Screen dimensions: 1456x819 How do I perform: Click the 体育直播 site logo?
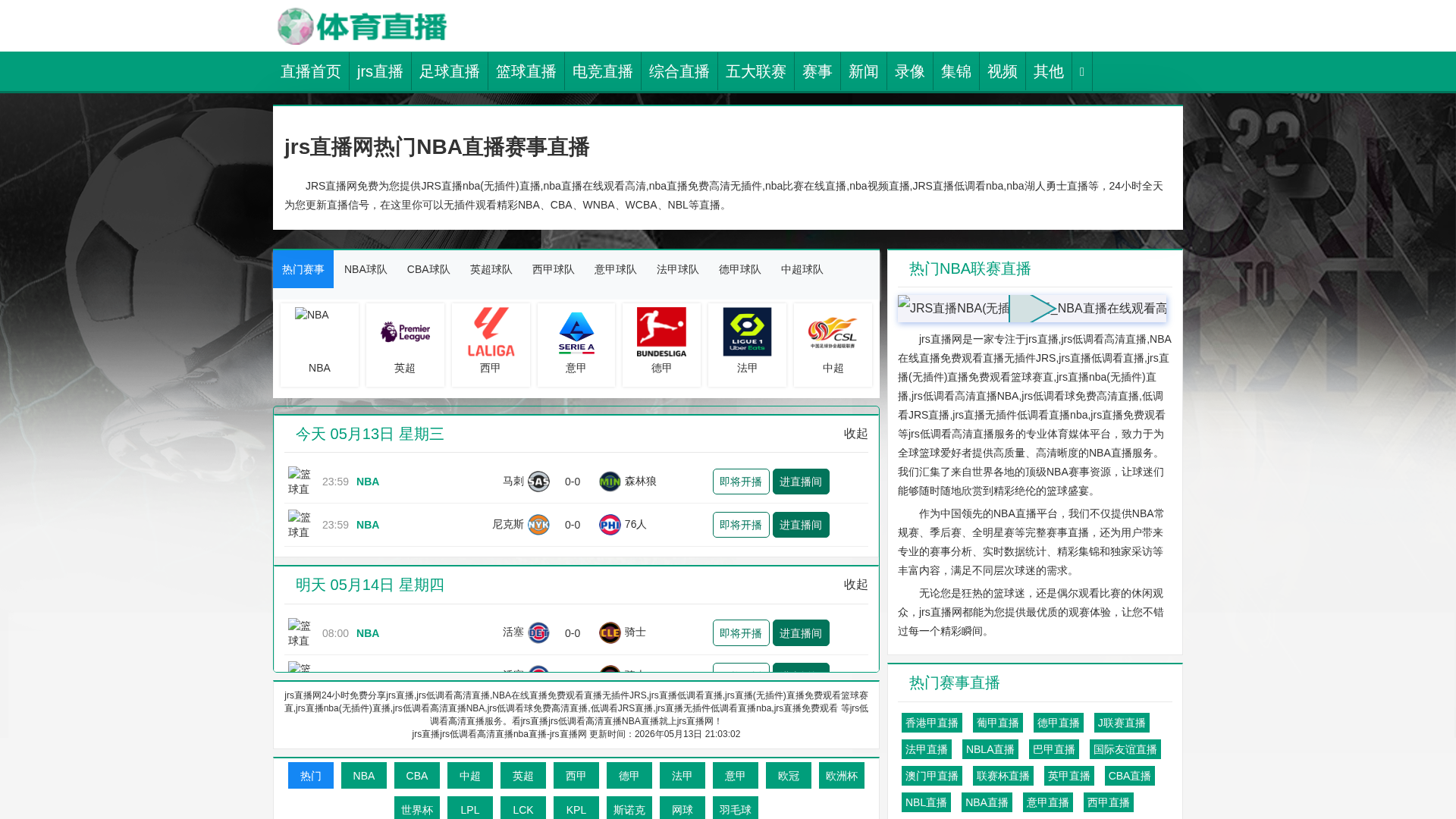[x=362, y=27]
